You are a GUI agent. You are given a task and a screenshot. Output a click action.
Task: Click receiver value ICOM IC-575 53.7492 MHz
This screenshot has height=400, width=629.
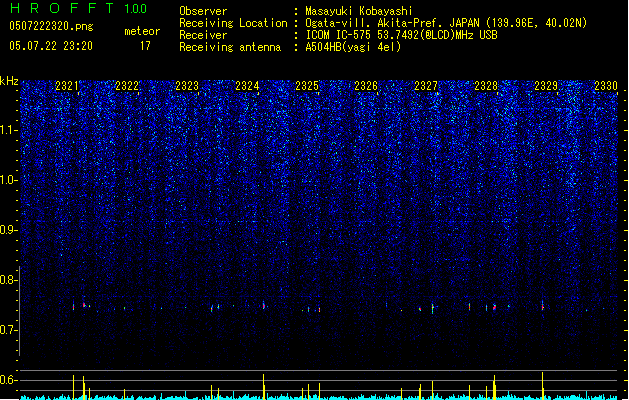[x=401, y=35]
